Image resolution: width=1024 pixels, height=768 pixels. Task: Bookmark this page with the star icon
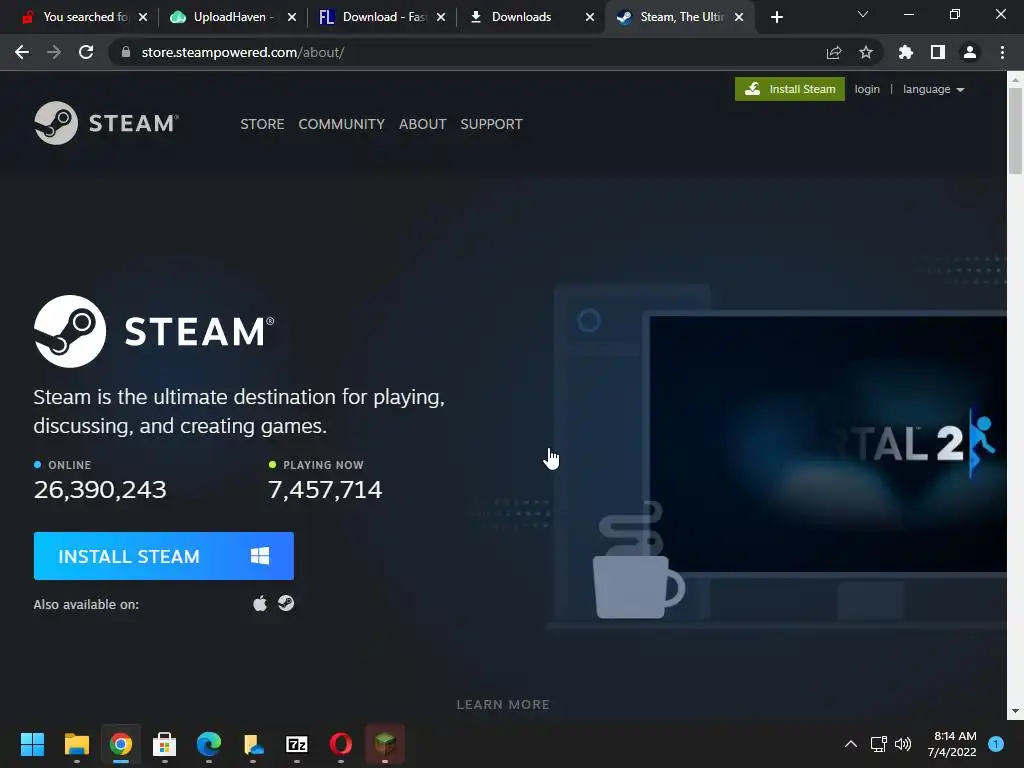click(x=866, y=52)
